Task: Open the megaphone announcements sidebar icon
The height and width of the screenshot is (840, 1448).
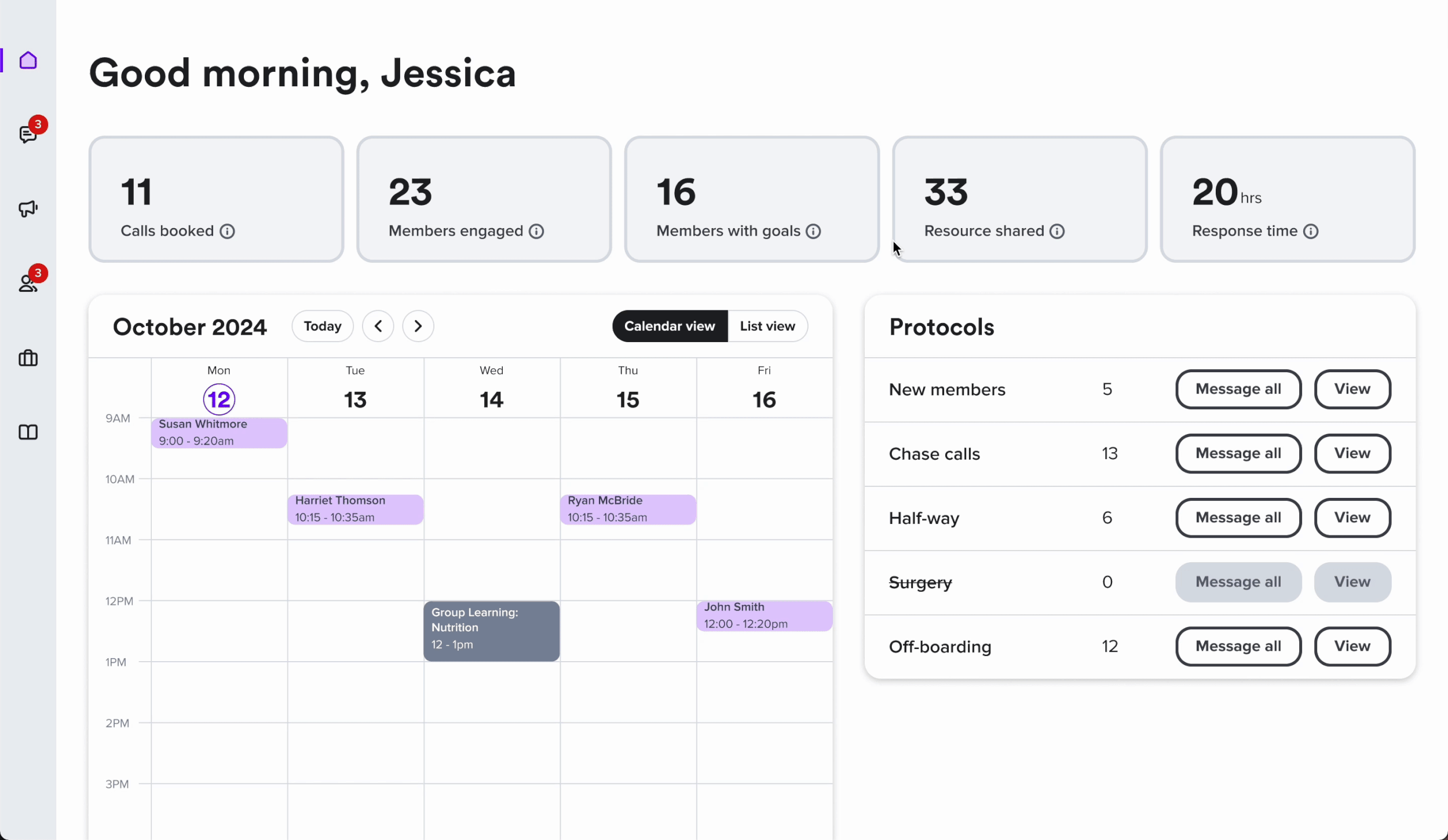Action: 28,208
